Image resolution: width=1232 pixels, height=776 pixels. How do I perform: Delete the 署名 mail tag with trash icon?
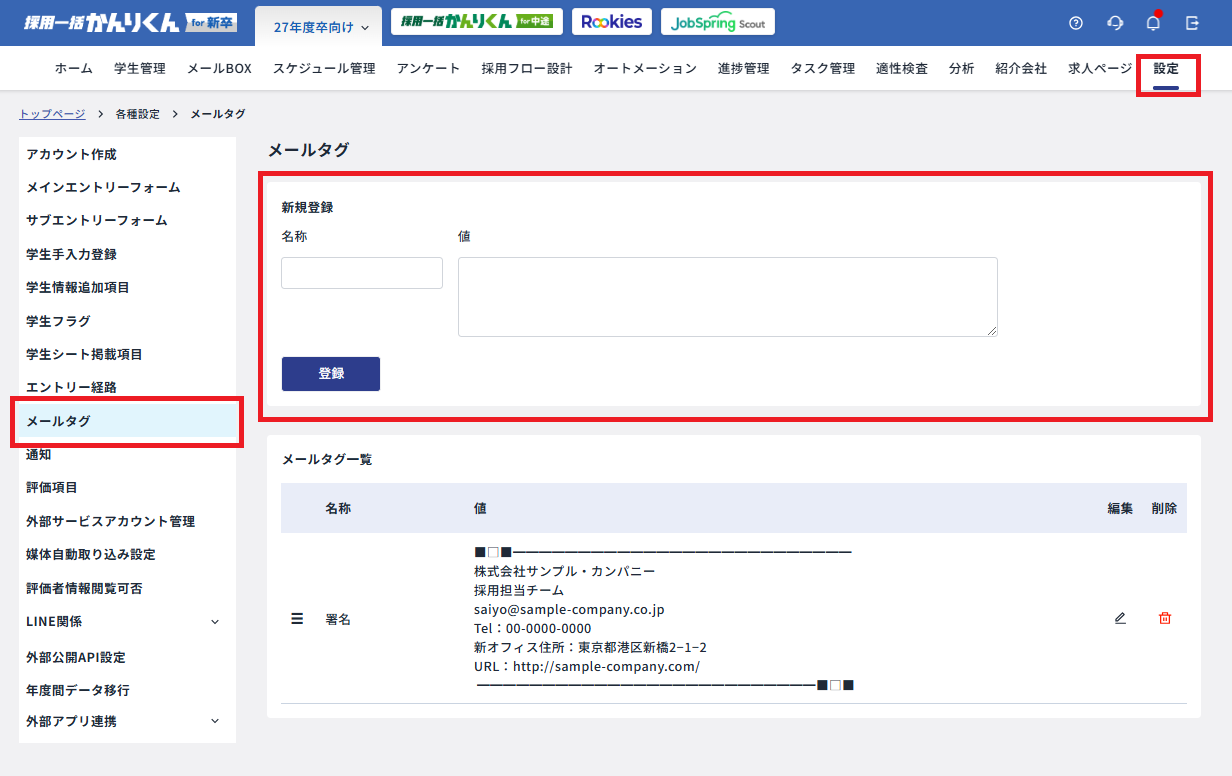(x=1164, y=618)
